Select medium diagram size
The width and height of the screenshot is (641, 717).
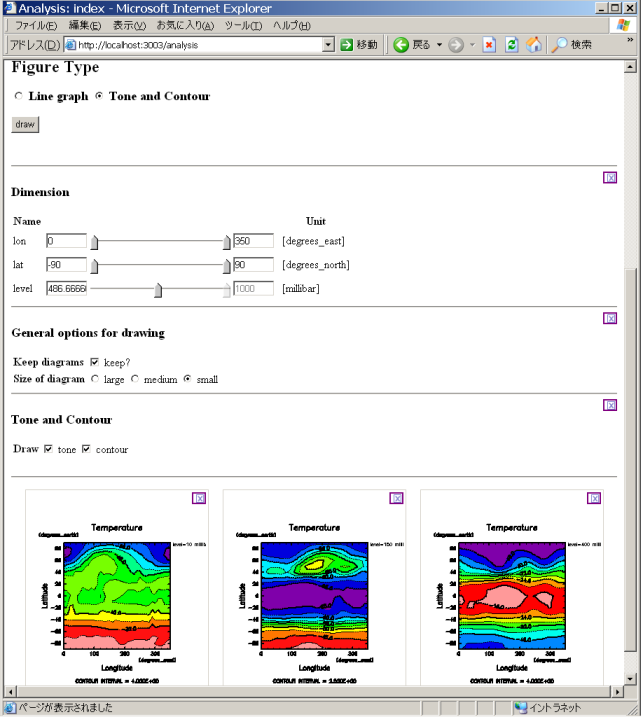(135, 379)
